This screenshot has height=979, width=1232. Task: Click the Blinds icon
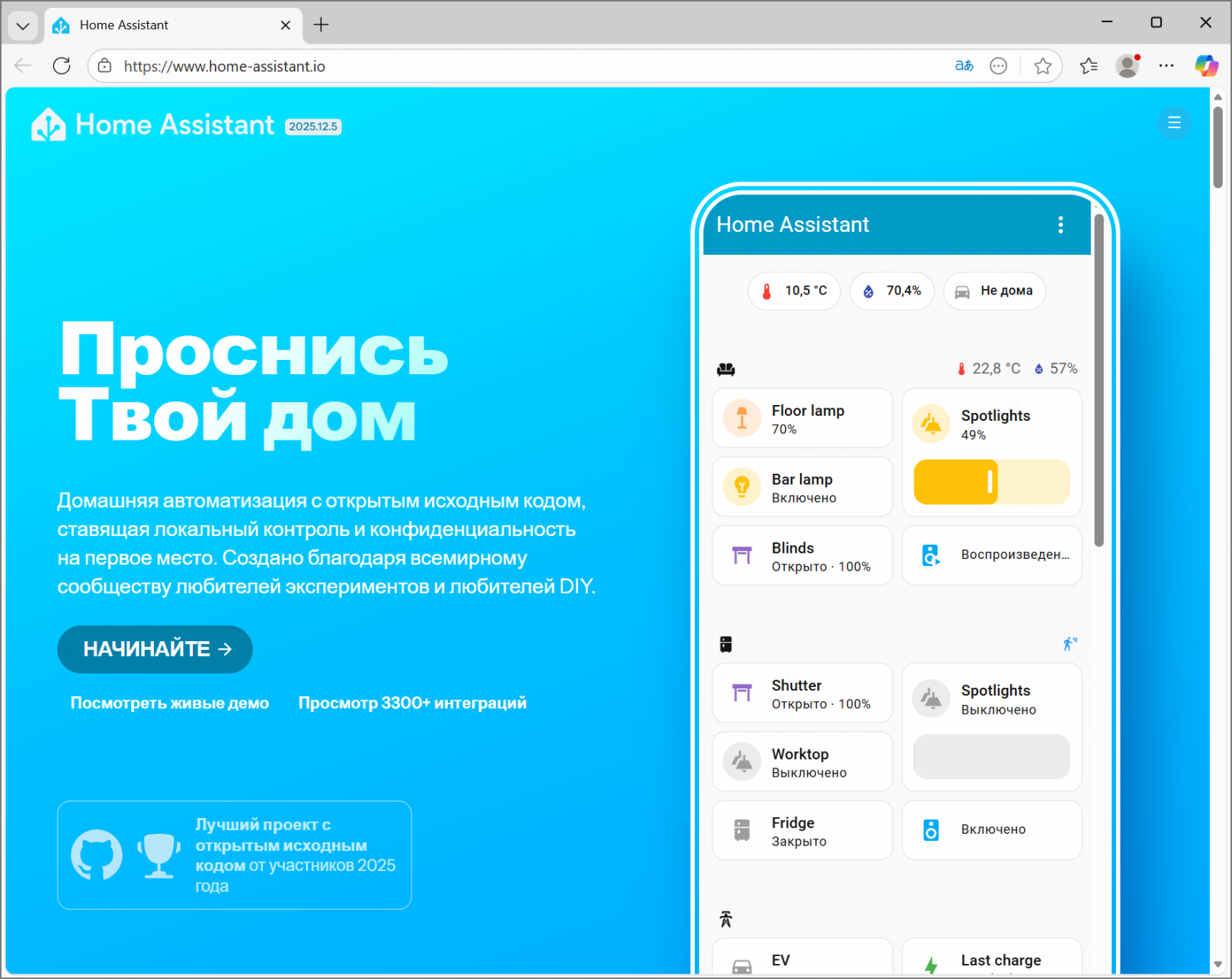[742, 555]
